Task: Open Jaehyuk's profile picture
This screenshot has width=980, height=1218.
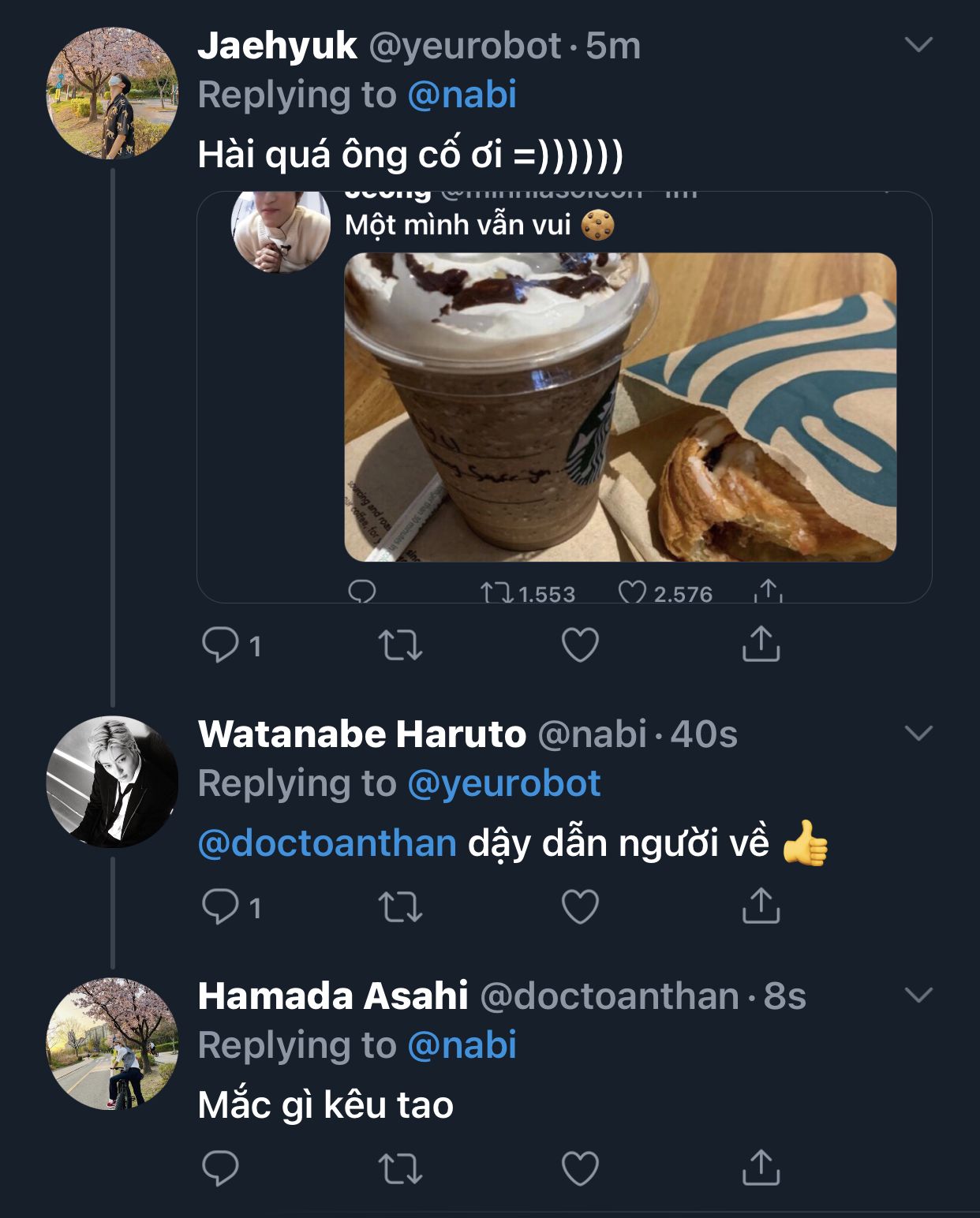Action: (x=112, y=93)
